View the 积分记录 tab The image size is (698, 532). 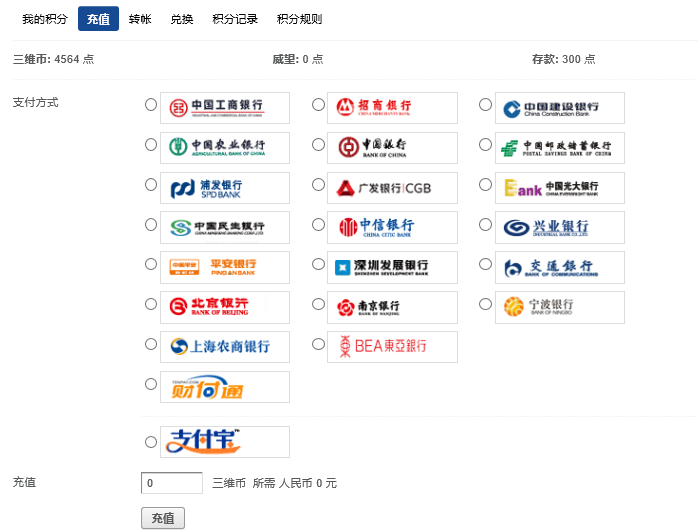pyautogui.click(x=235, y=19)
